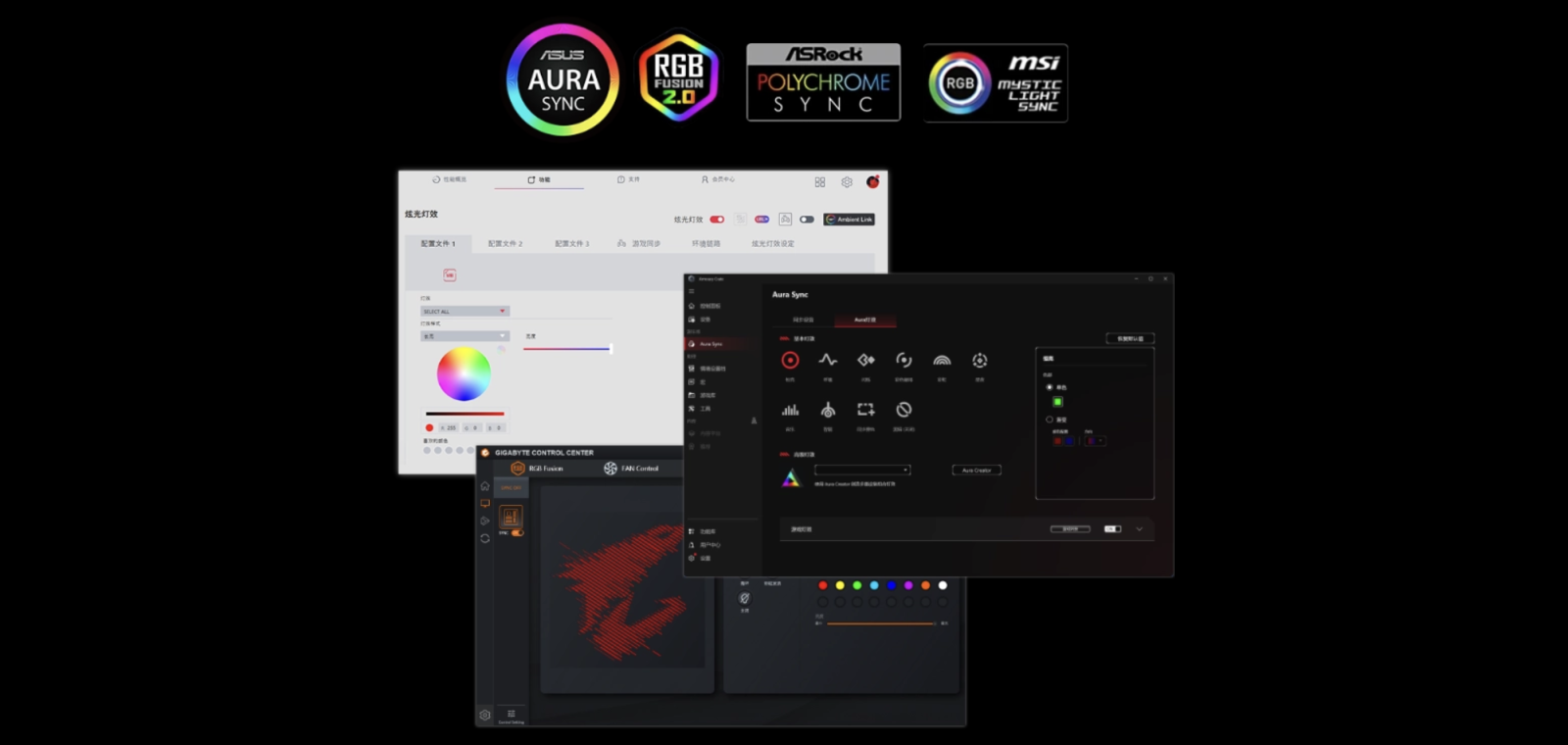Viewport: 1568px width, 745px height.
Task: Click the off-effect slashed circle icon in Gigabyte panel
Action: tap(745, 598)
